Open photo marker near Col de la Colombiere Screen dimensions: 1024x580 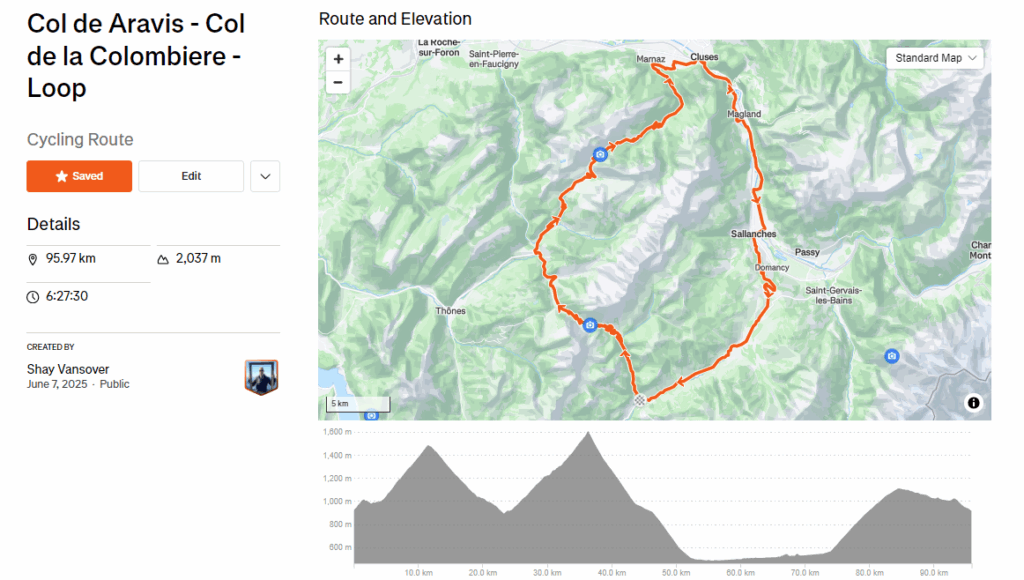click(600, 154)
